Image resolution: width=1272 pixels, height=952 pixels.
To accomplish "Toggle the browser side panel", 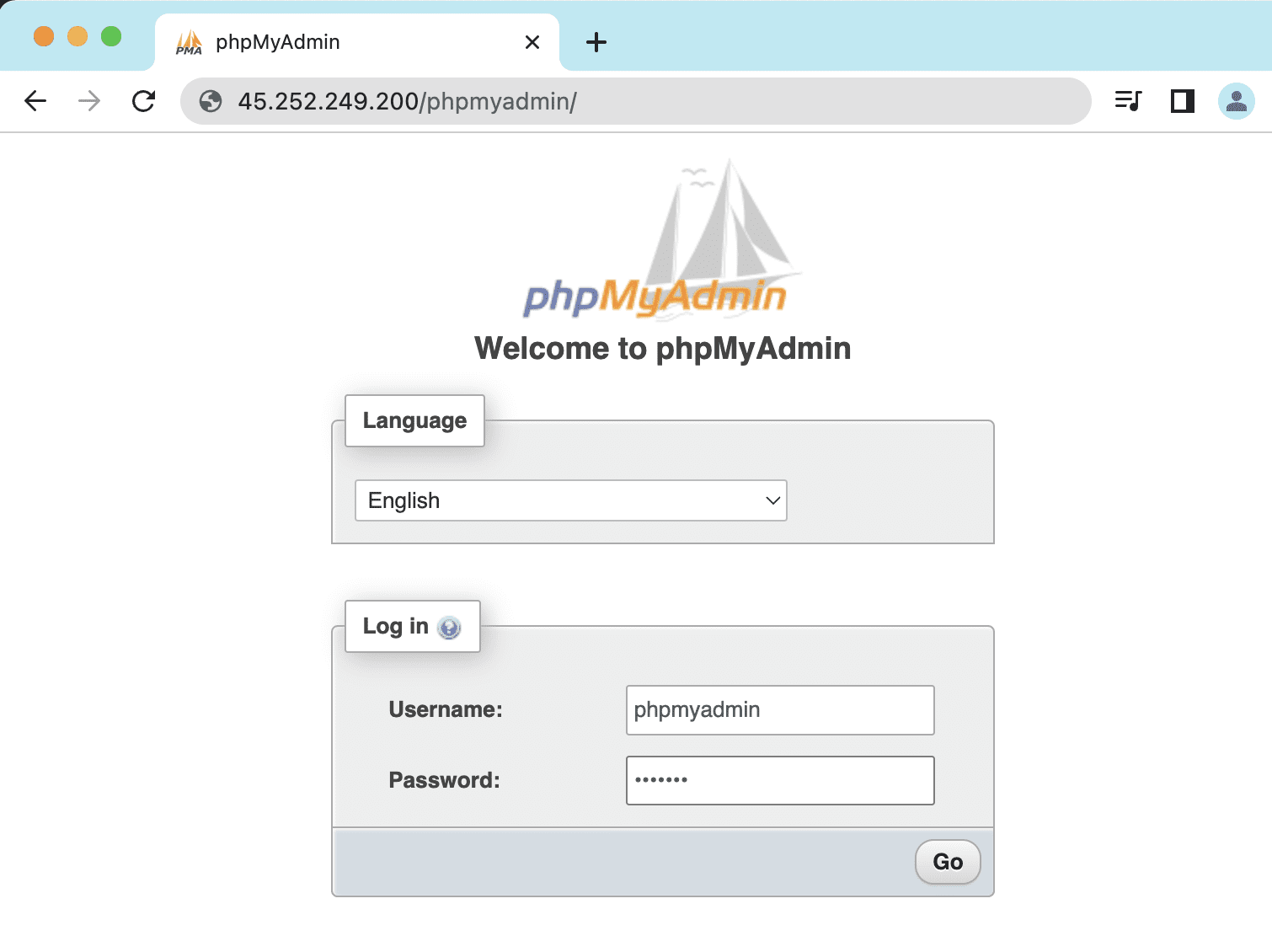I will 1183,101.
